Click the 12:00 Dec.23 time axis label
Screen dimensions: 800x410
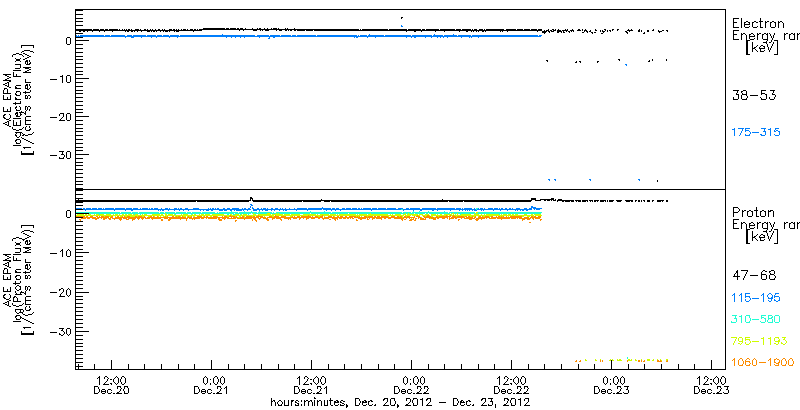point(711,386)
